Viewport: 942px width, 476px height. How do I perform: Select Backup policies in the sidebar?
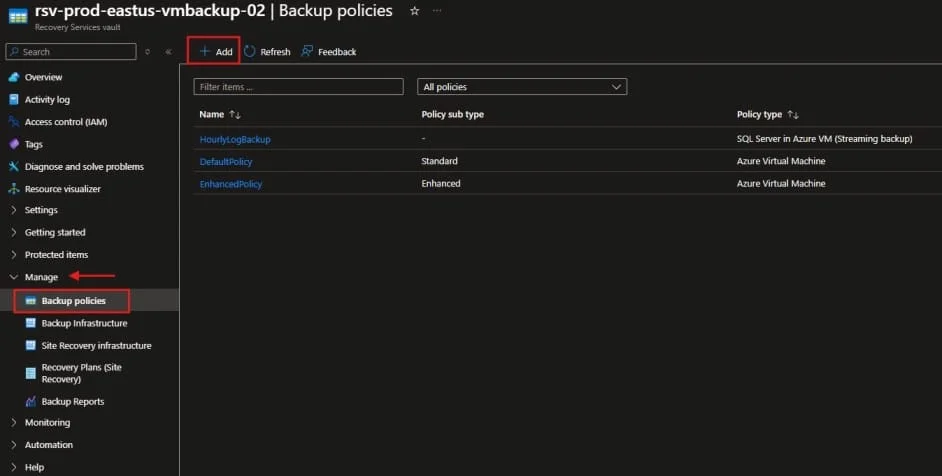tap(71, 301)
